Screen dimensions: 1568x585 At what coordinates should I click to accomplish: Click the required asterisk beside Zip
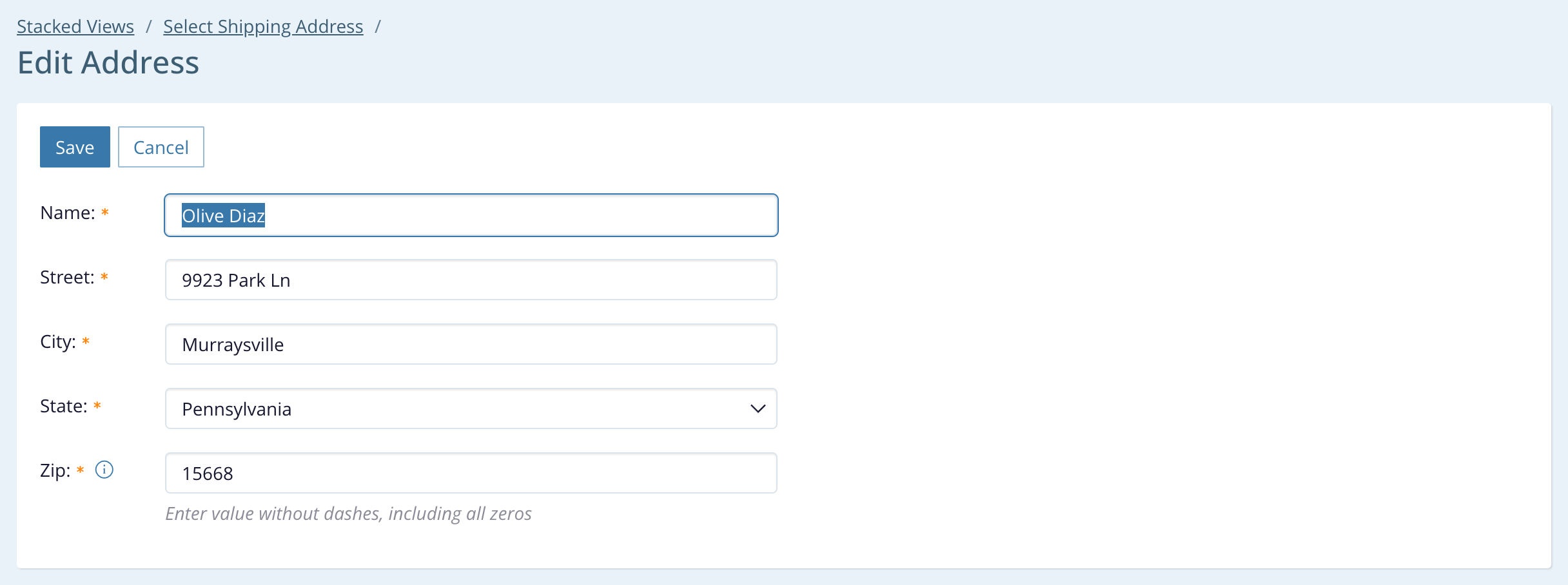pyautogui.click(x=81, y=470)
